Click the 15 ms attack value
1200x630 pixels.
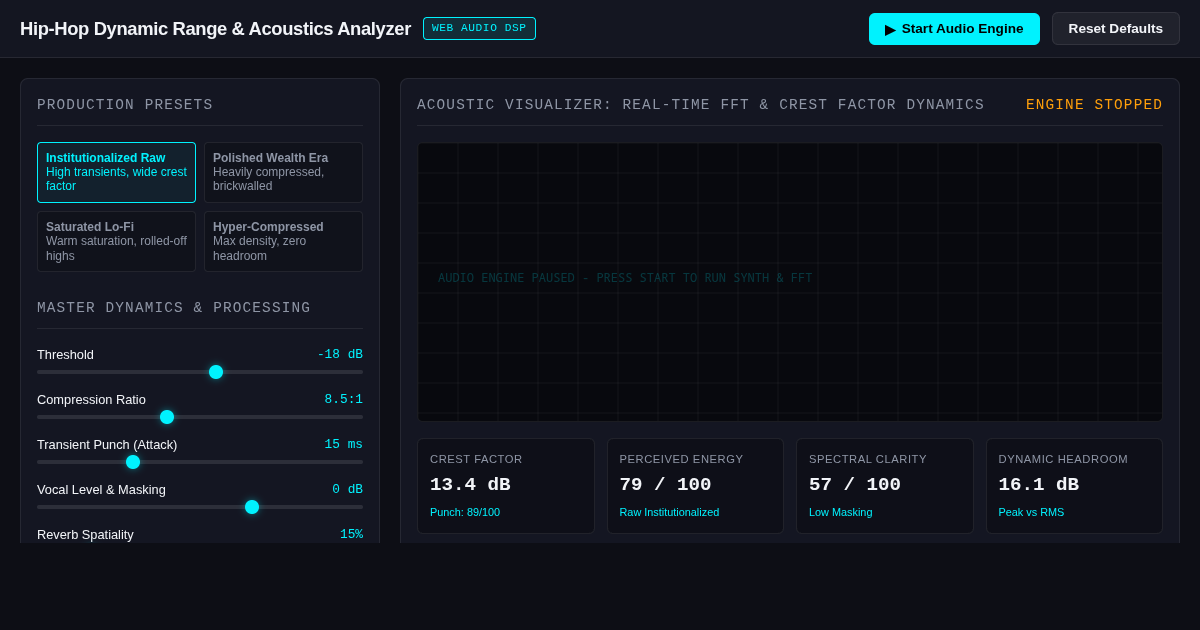343,444
